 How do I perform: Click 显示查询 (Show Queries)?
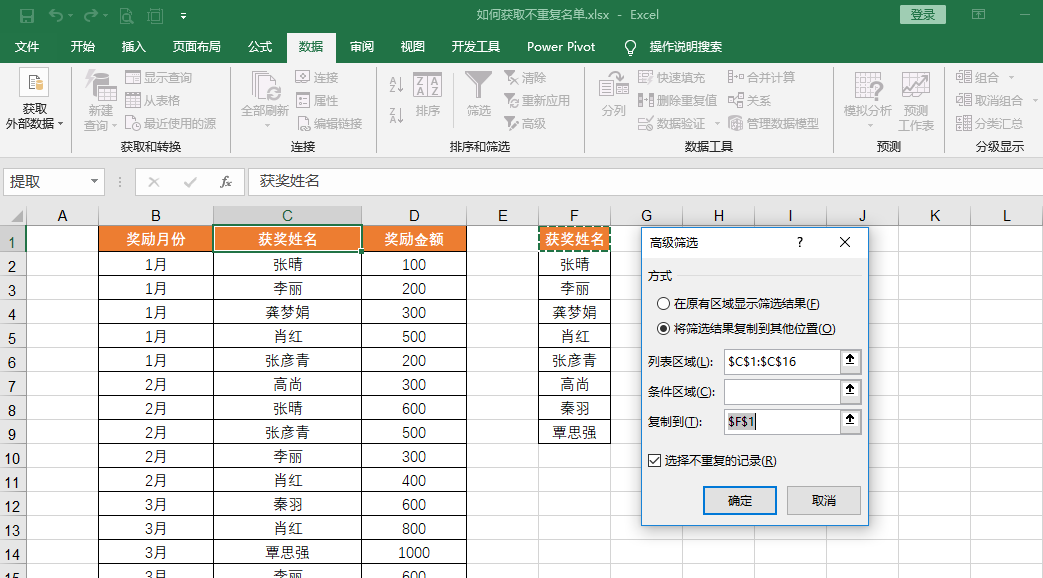click(159, 77)
